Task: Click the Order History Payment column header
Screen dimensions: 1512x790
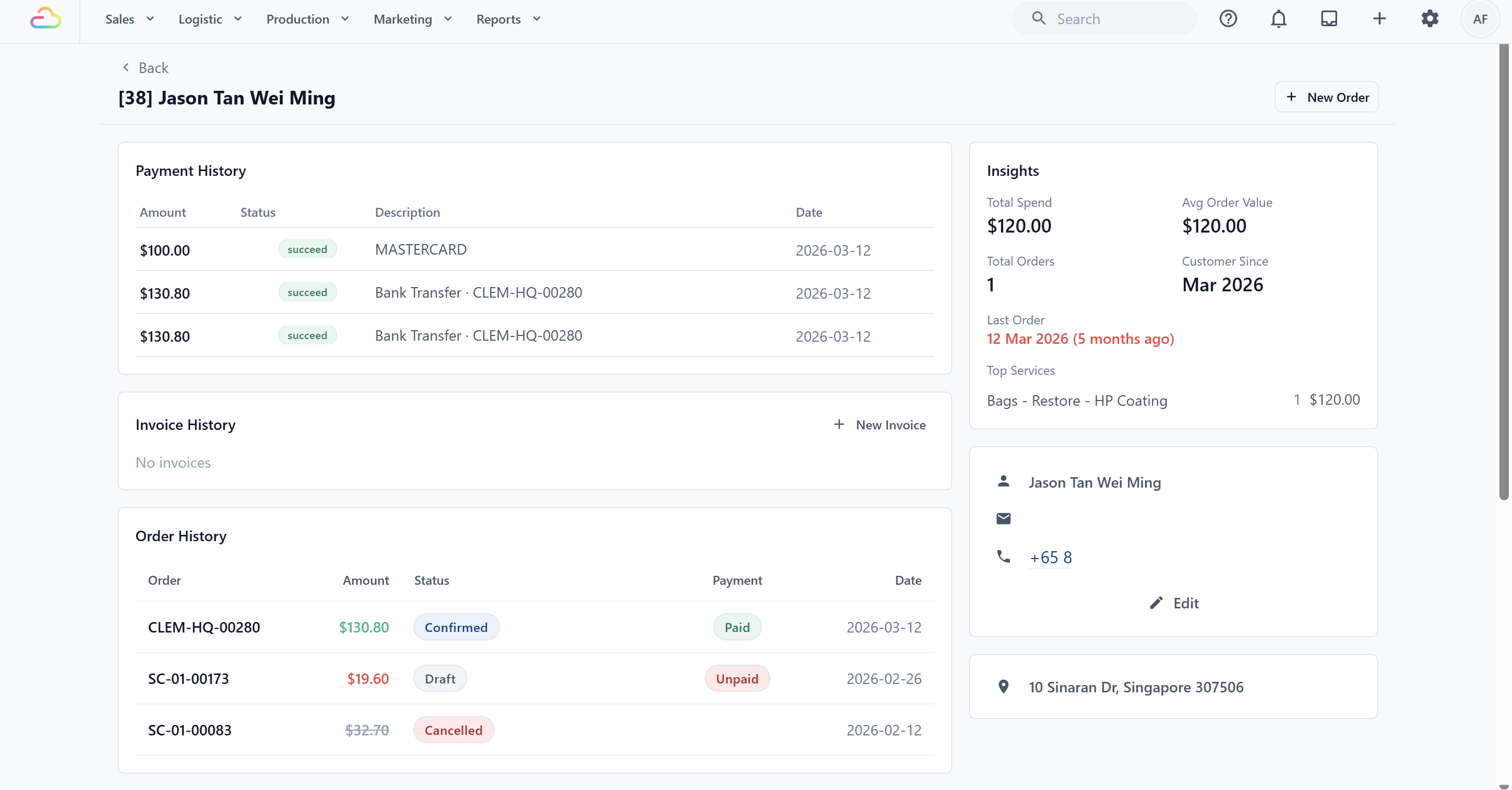Action: (737, 580)
